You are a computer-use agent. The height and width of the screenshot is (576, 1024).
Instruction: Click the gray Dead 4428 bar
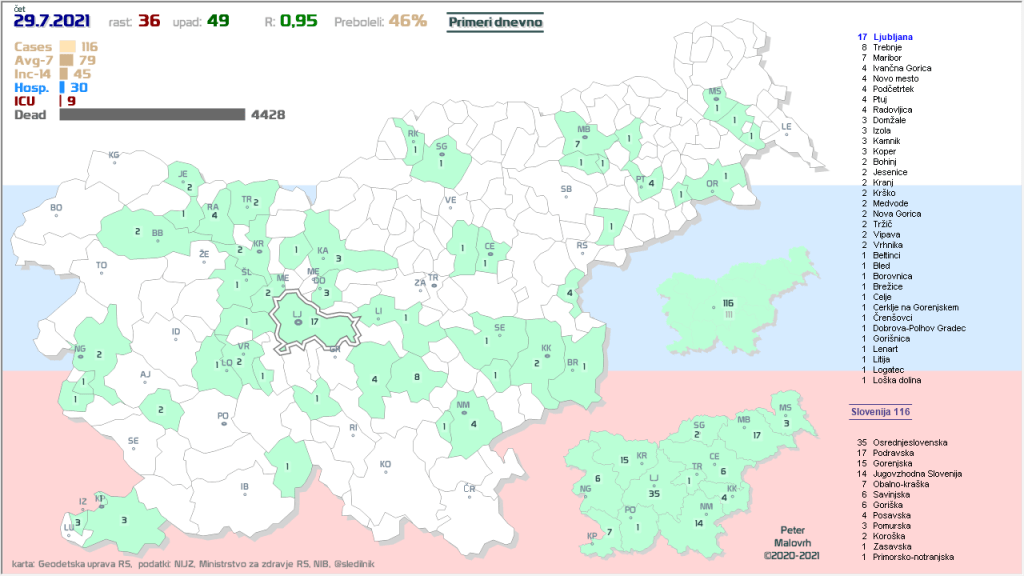(x=152, y=115)
